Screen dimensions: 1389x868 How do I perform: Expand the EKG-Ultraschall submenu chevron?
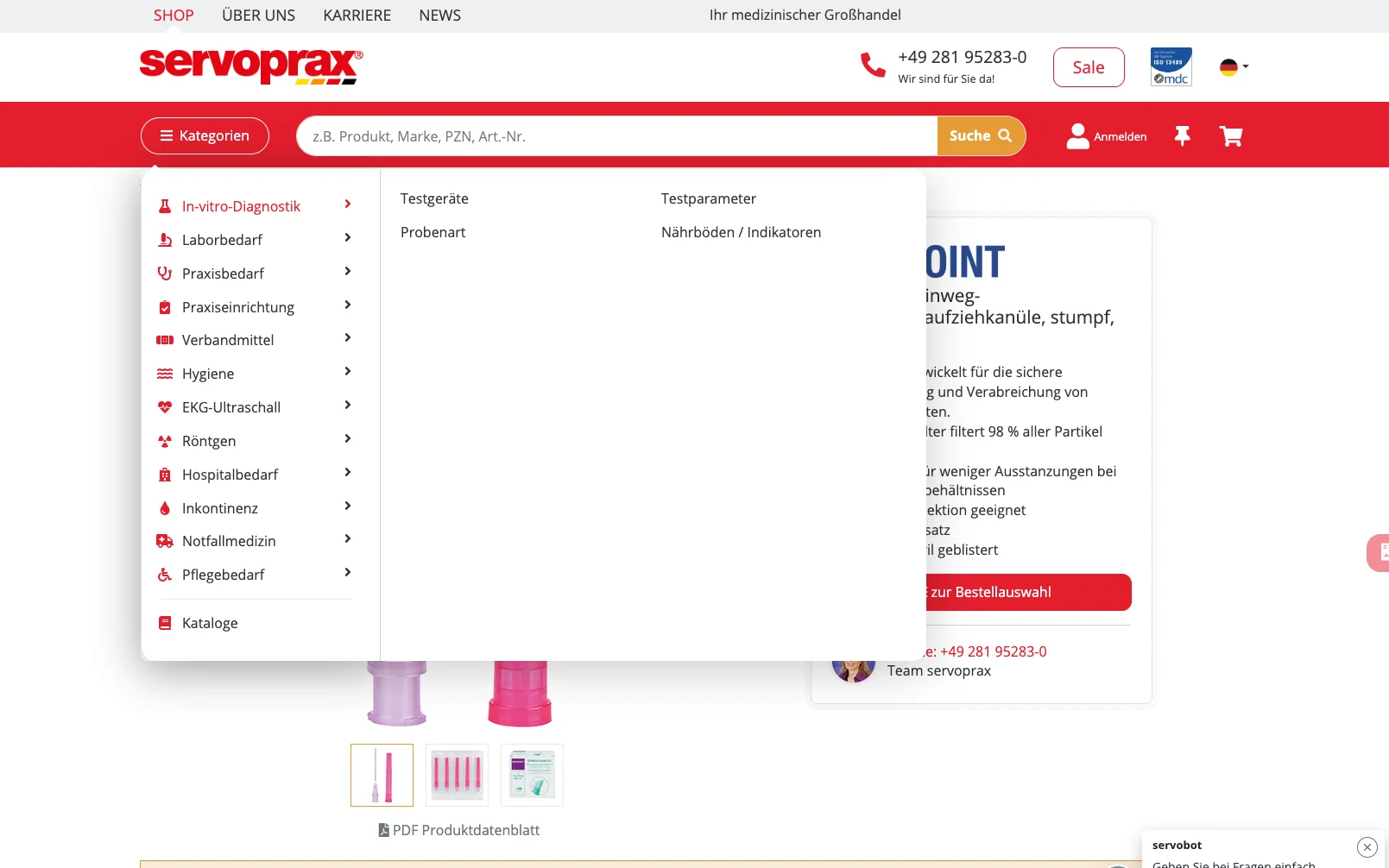(348, 406)
